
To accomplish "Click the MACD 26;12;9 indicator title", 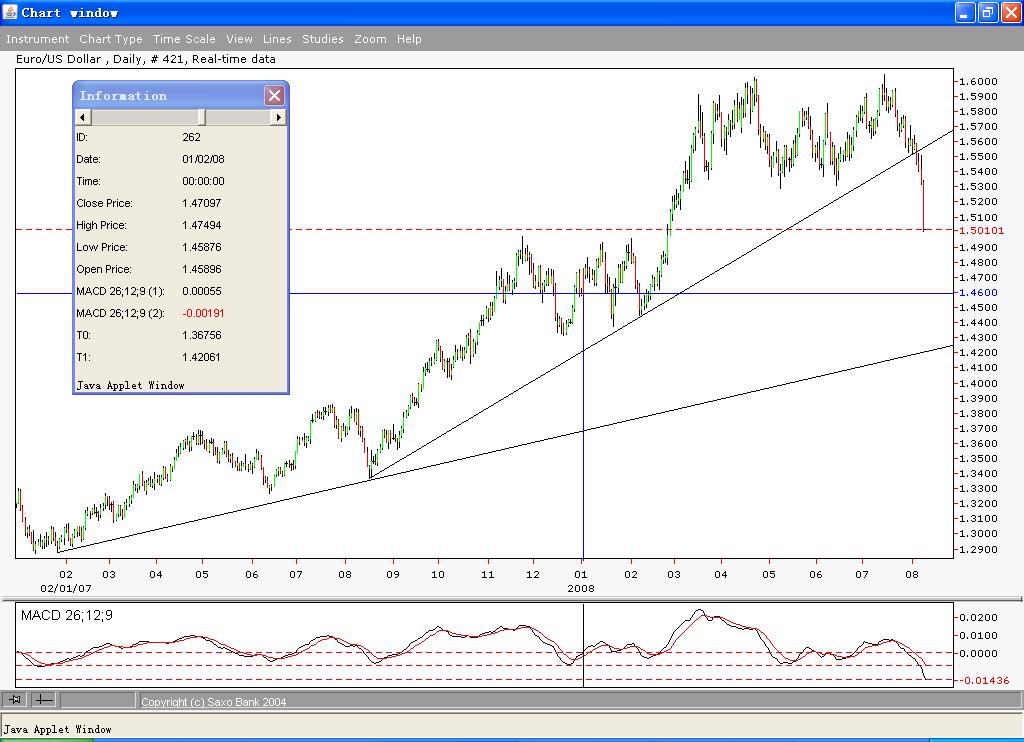I will 67,615.
